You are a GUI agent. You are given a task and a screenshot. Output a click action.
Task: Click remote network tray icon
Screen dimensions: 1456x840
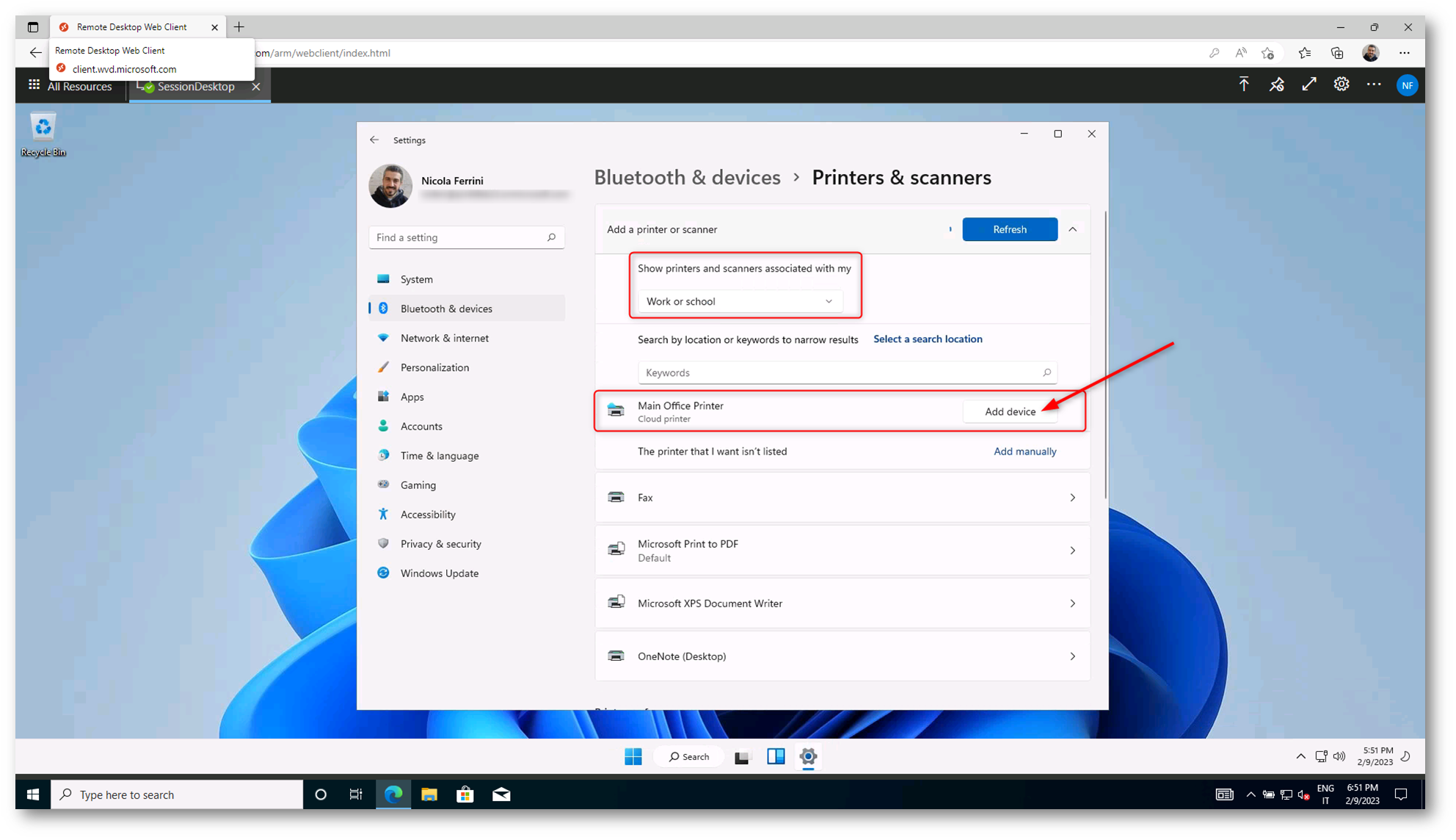click(x=1321, y=756)
